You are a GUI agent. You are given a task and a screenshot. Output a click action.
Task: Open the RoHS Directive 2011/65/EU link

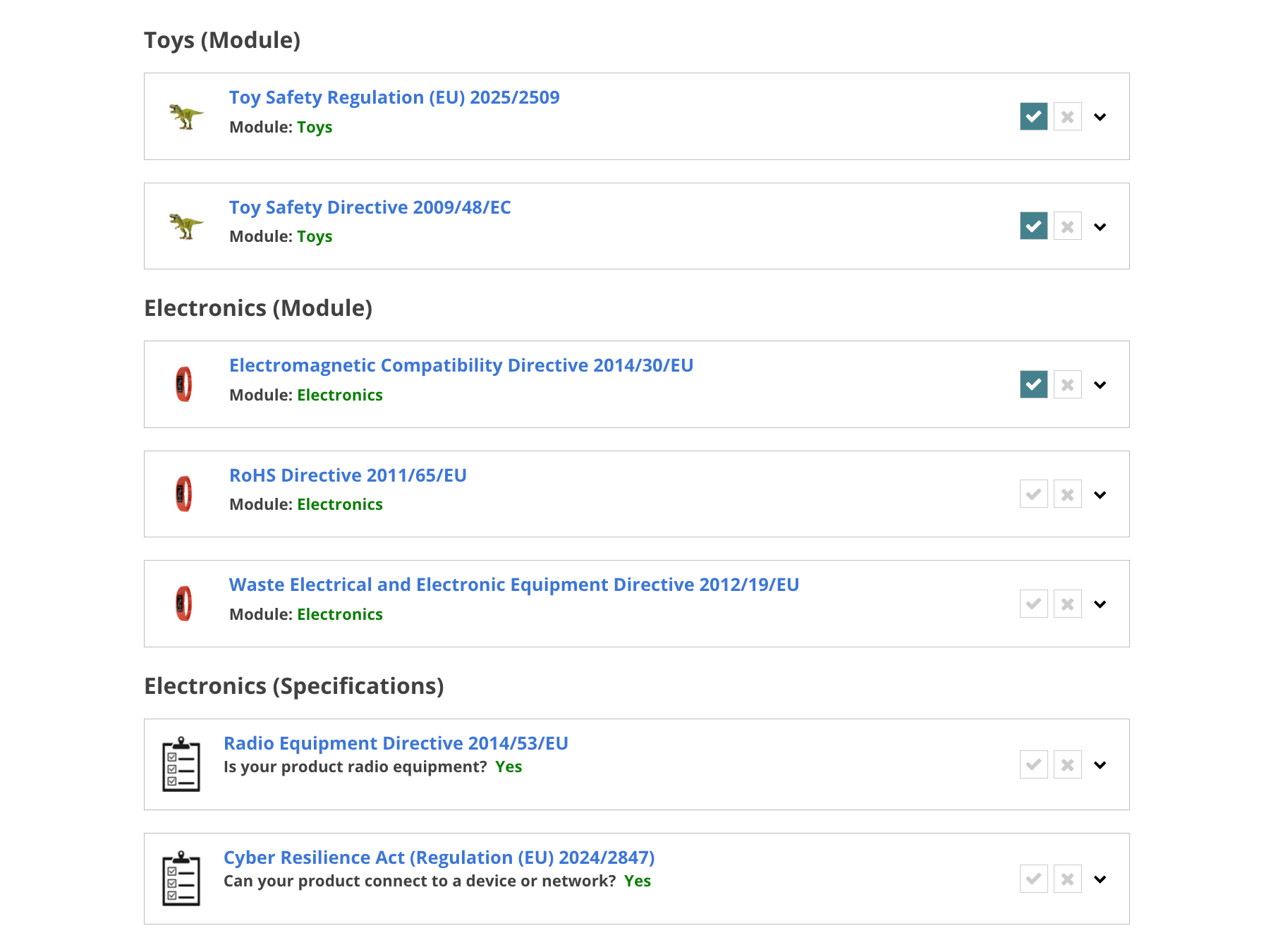pyautogui.click(x=348, y=475)
